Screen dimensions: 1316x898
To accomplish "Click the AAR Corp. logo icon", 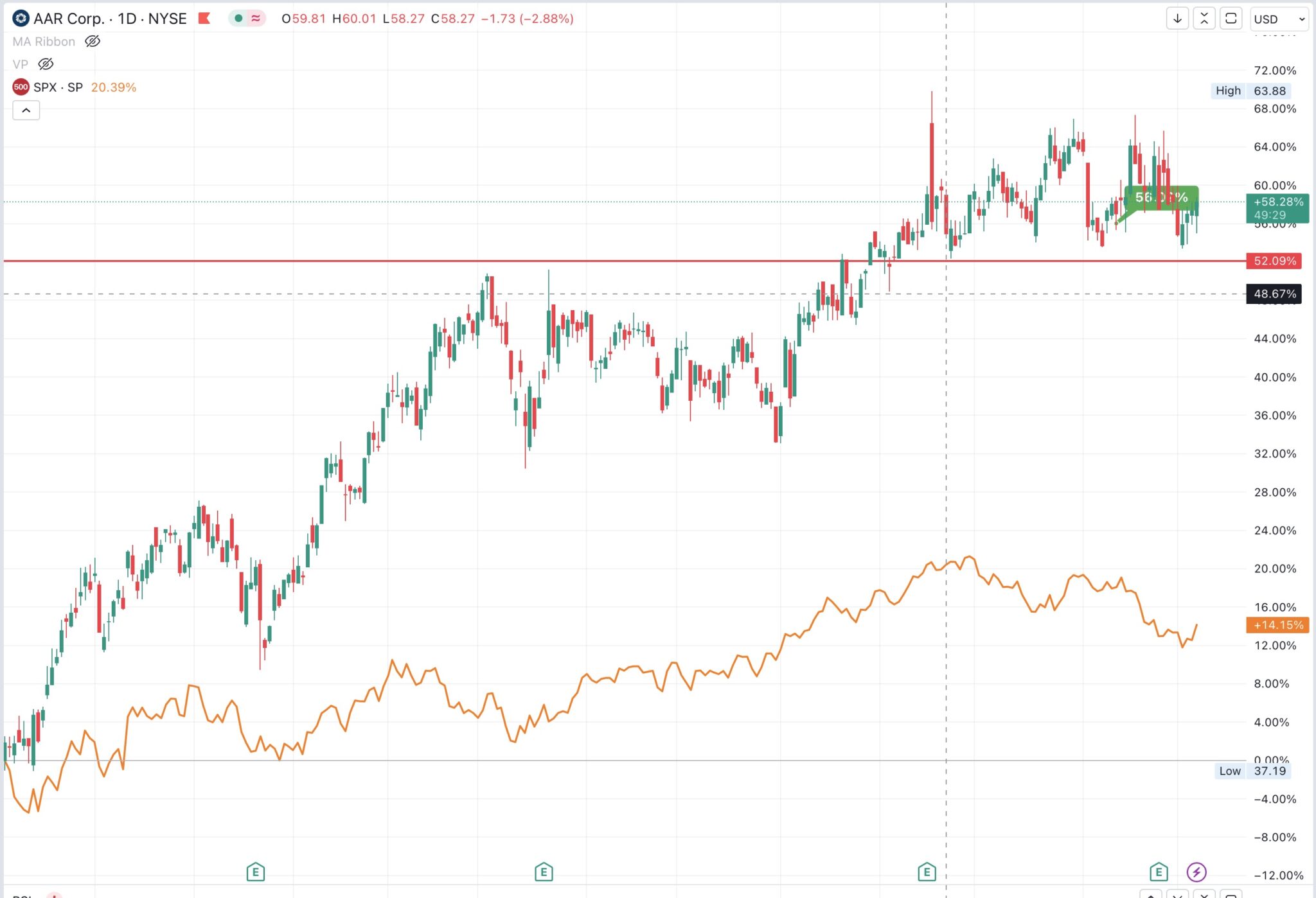I will [x=21, y=18].
